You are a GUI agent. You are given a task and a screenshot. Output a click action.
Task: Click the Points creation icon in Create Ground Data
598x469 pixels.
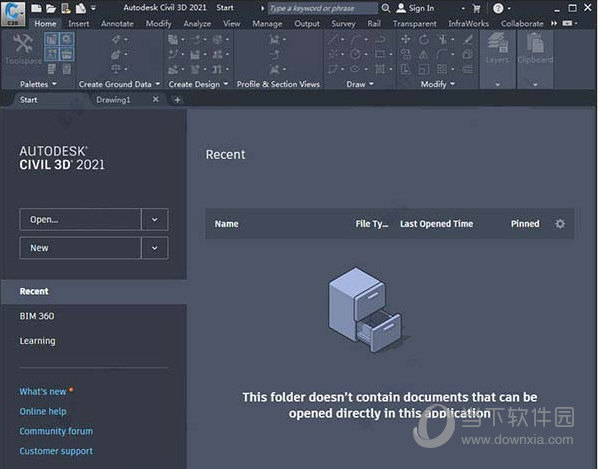[x=116, y=39]
